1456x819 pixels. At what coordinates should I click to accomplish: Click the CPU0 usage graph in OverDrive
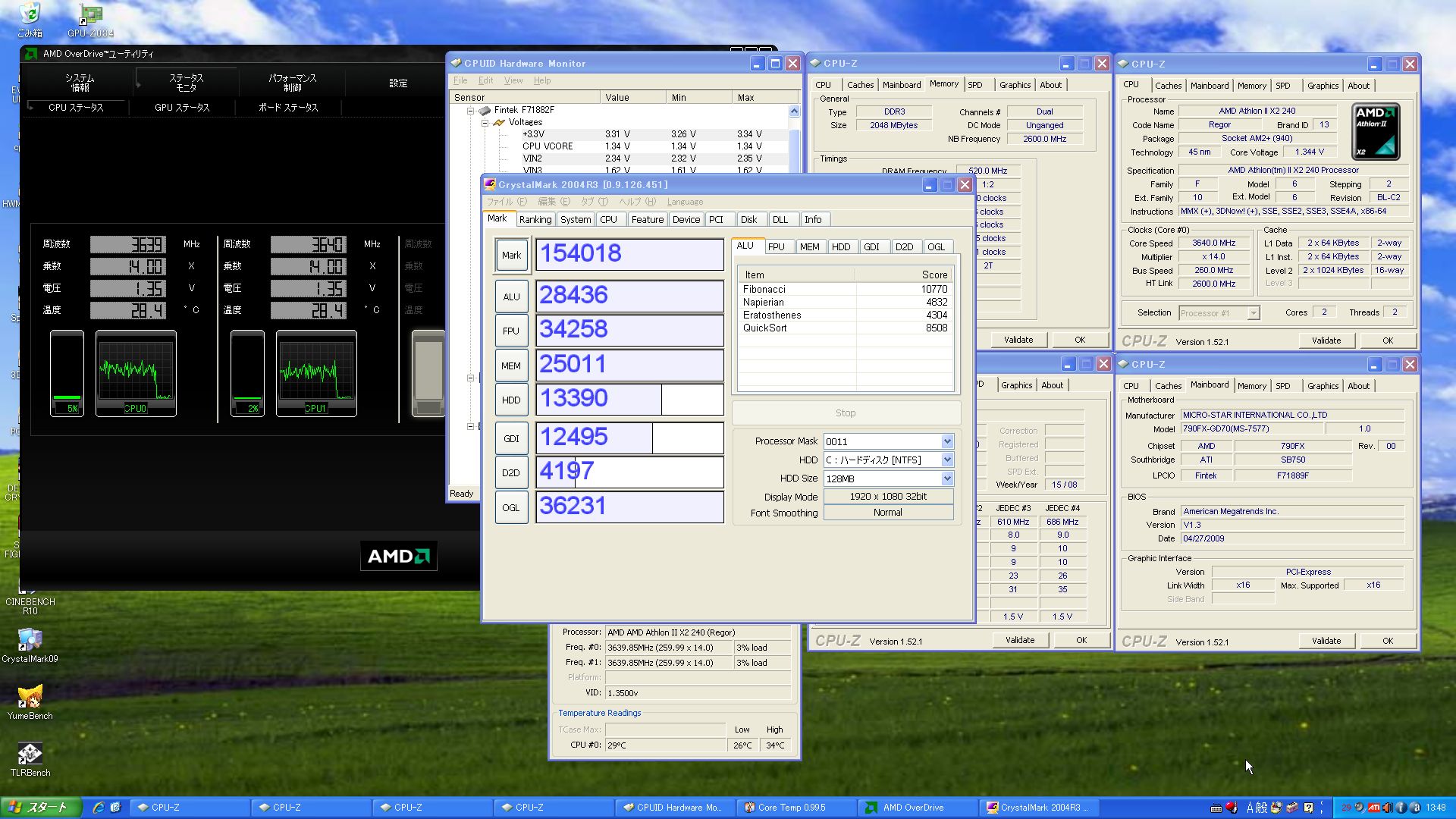click(136, 373)
